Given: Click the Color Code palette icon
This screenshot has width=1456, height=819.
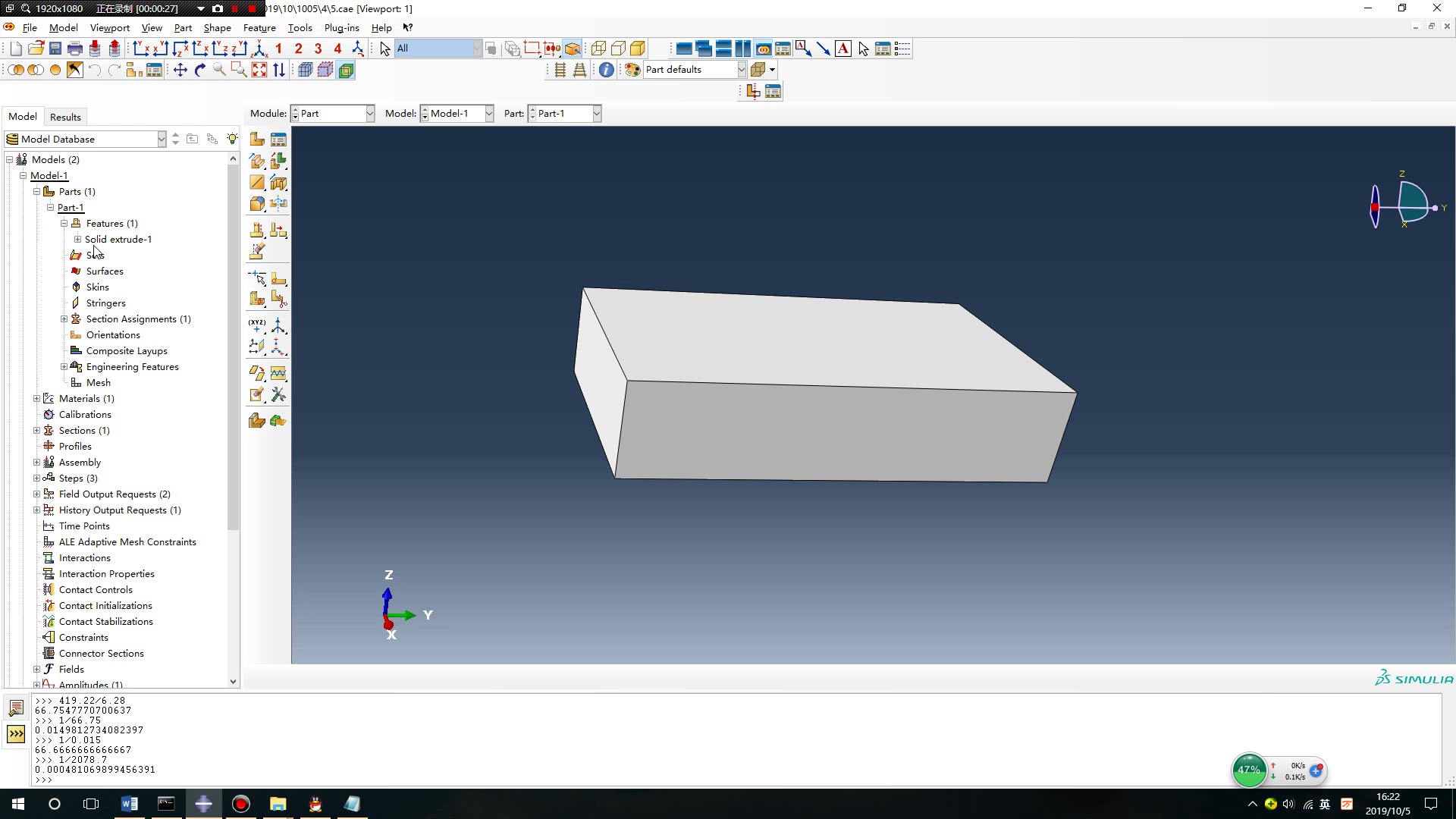Looking at the screenshot, I should pyautogui.click(x=632, y=70).
